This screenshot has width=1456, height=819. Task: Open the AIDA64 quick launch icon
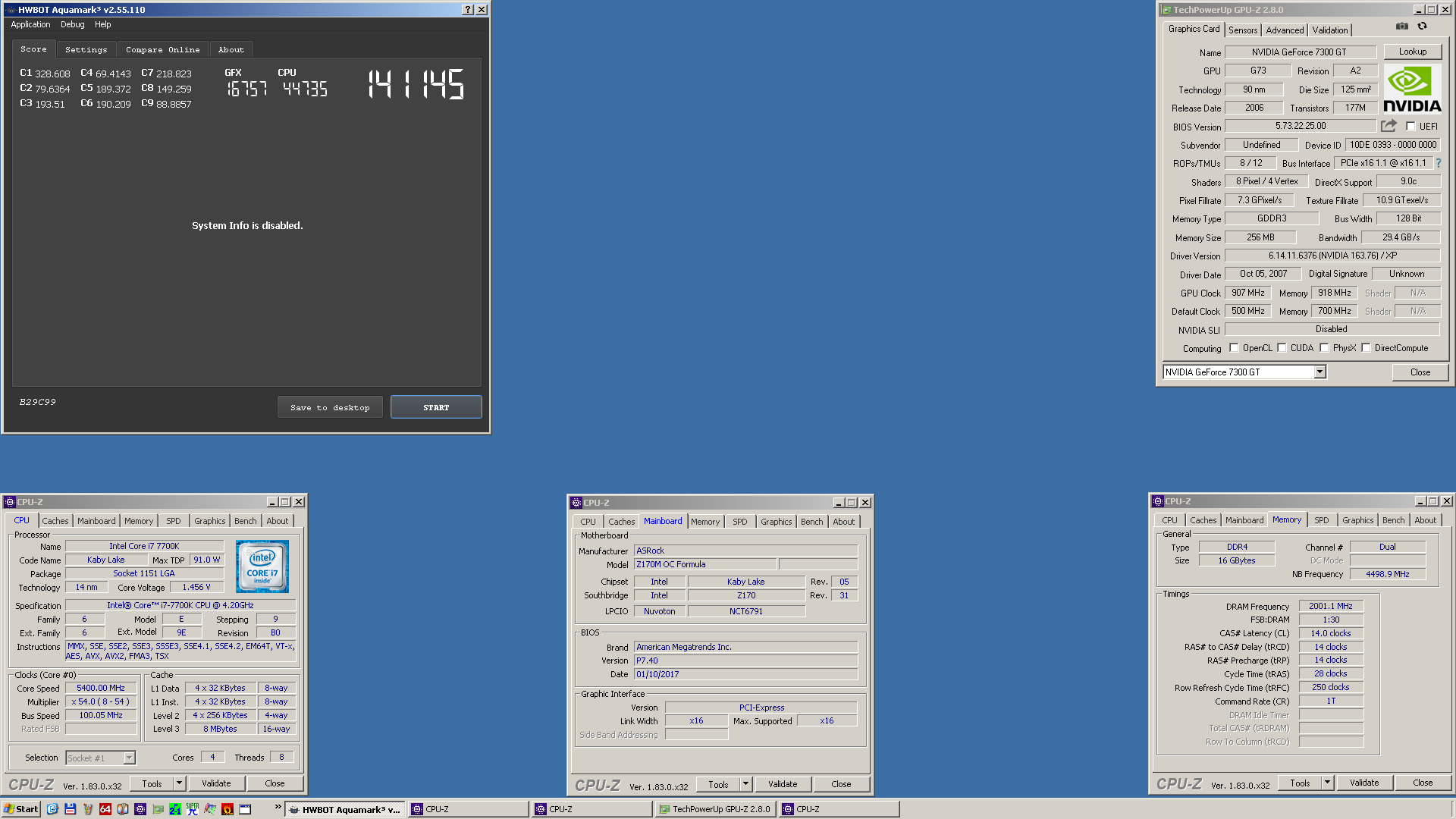pos(105,809)
